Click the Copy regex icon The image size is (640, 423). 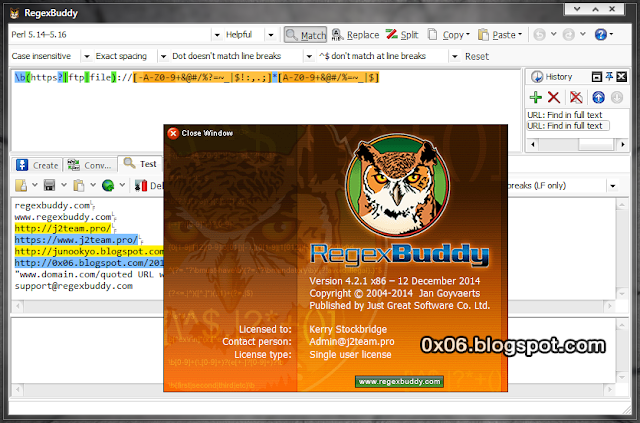coord(432,34)
